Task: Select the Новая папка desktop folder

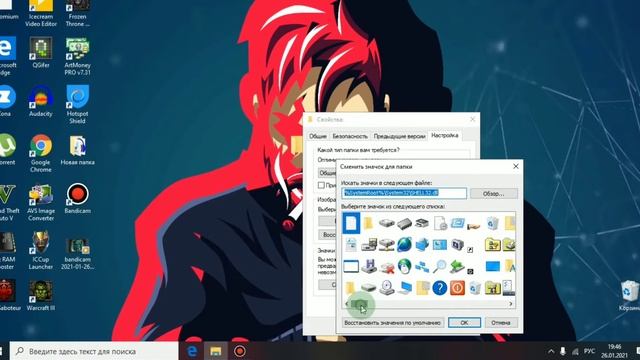Action: tap(77, 150)
